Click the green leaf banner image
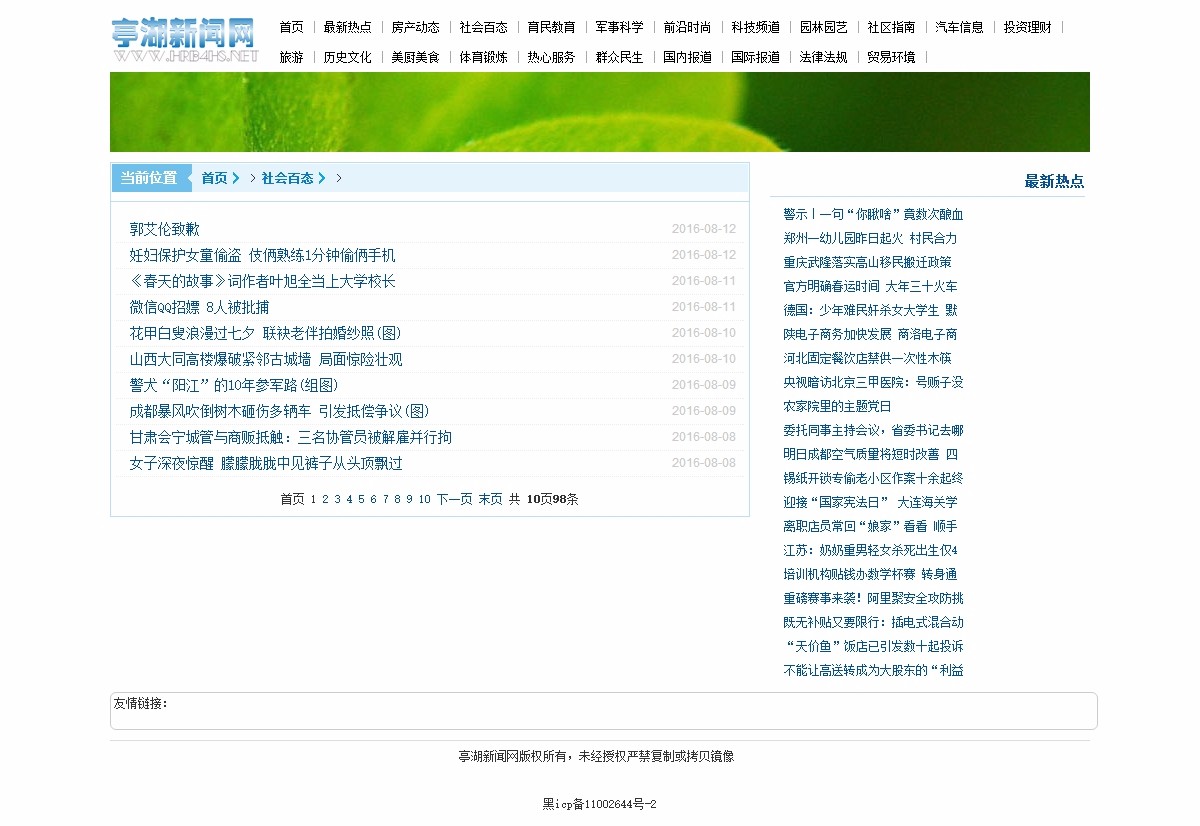1200x826 pixels. click(599, 112)
